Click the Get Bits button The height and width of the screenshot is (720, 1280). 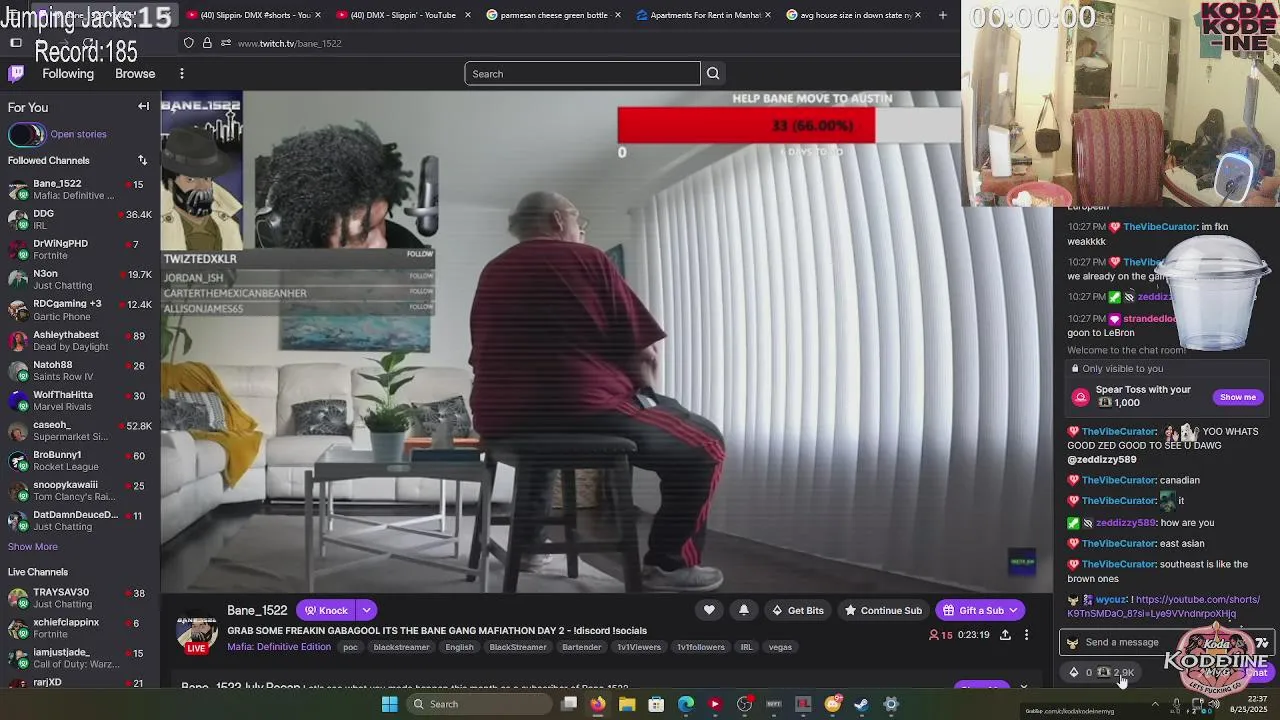797,610
